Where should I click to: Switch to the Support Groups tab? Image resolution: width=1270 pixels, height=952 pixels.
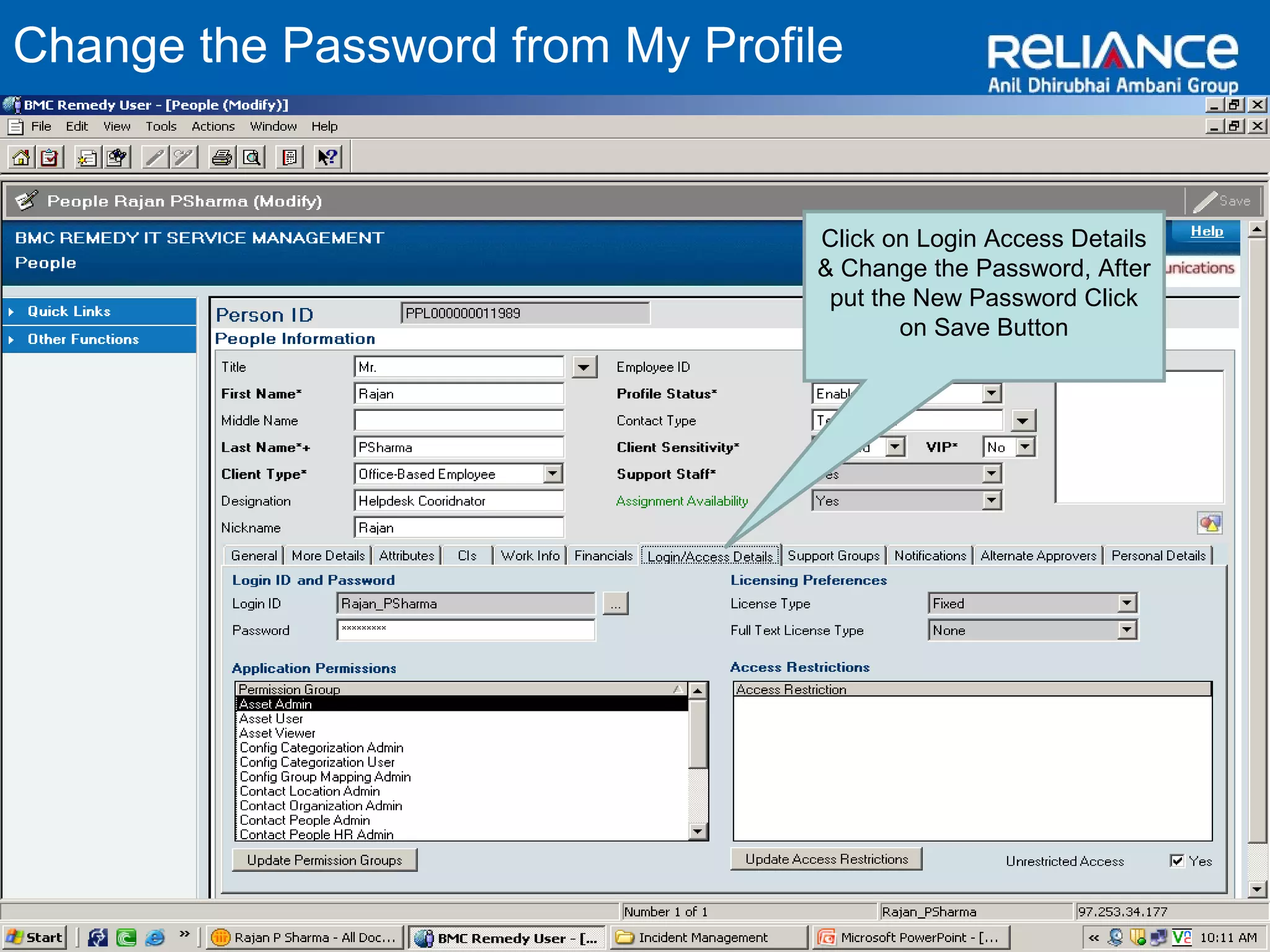[833, 556]
